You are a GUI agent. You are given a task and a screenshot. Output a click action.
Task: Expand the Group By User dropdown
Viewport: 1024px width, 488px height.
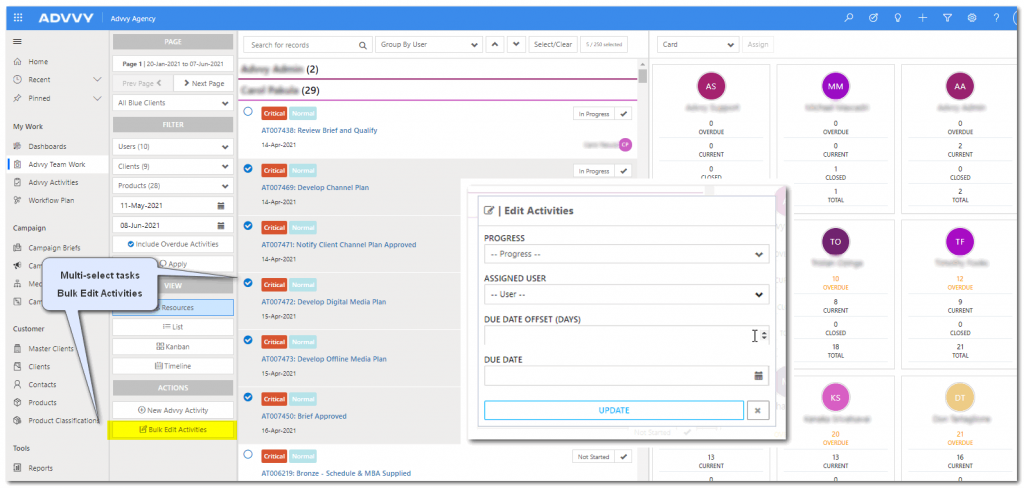click(428, 45)
